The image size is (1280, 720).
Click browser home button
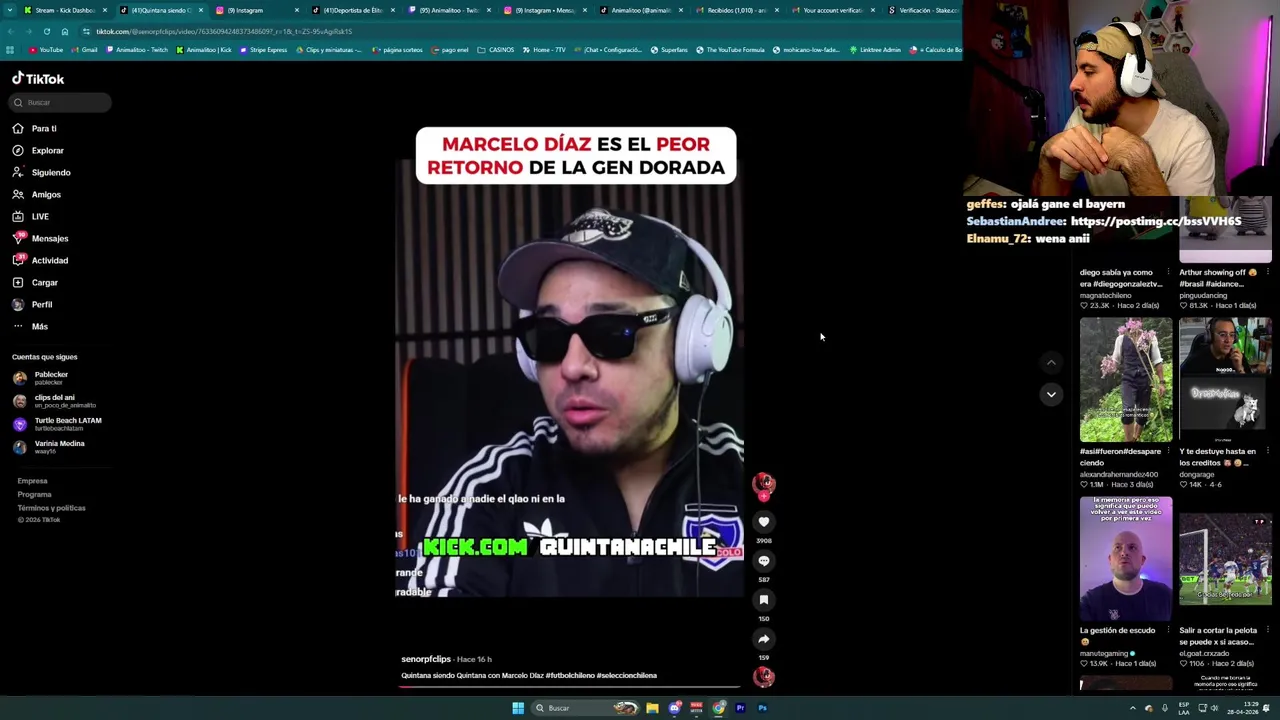click(65, 31)
